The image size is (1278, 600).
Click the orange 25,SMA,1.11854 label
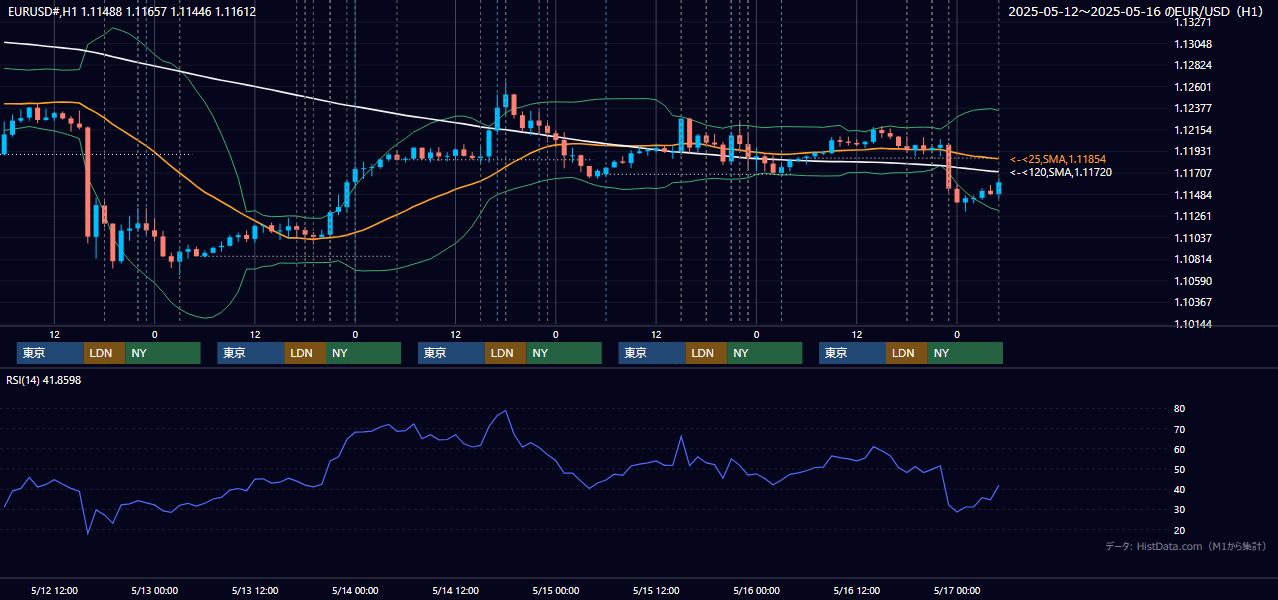point(1058,159)
